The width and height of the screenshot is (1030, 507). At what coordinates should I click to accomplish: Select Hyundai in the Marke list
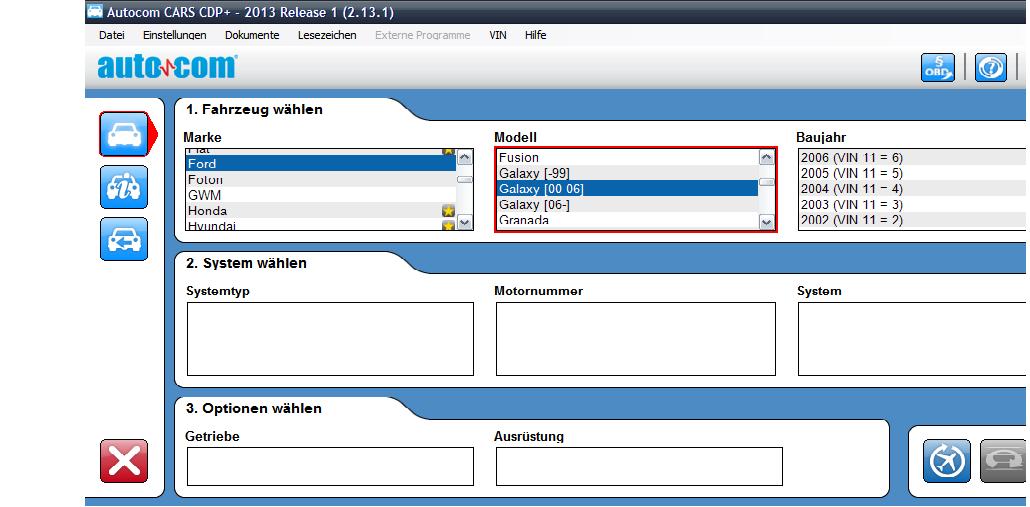pos(321,225)
